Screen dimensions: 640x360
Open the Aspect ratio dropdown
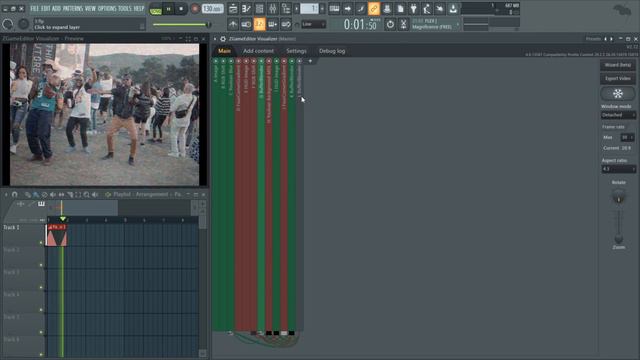(x=618, y=169)
